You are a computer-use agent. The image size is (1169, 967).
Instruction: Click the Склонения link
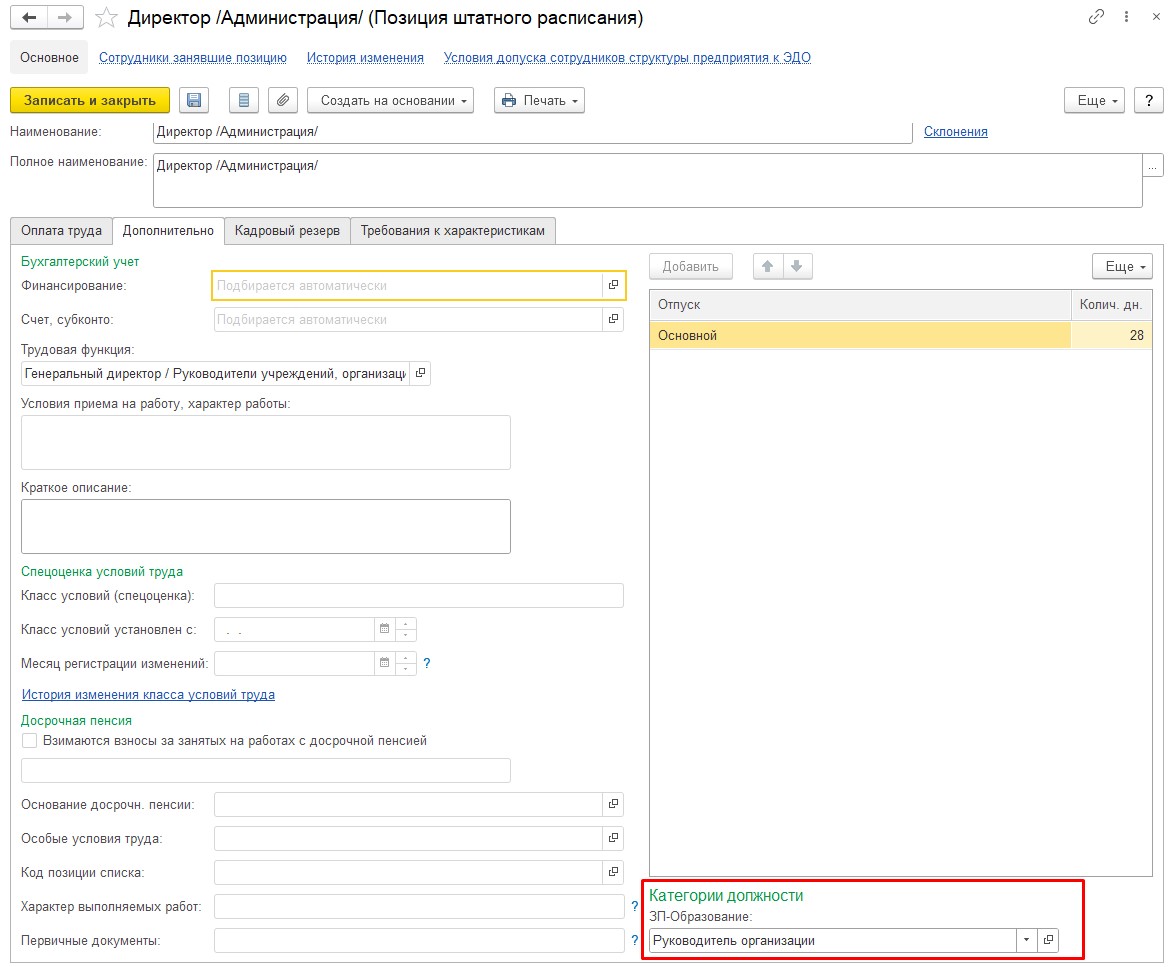pyautogui.click(x=955, y=132)
